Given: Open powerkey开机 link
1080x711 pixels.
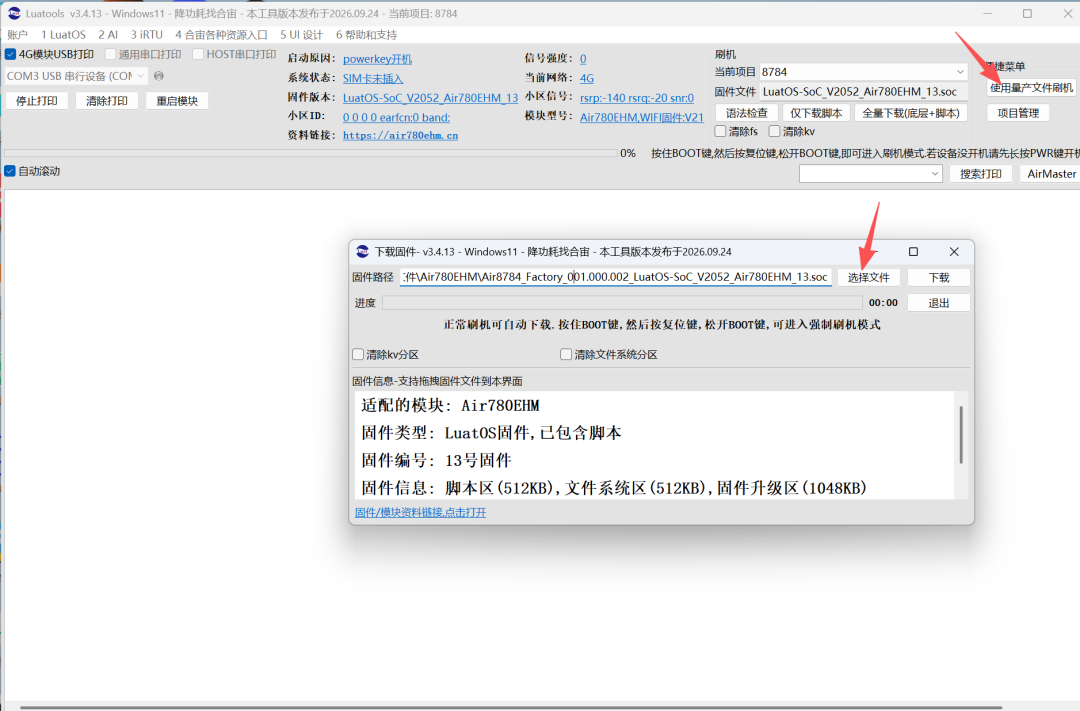Looking at the screenshot, I should click(377, 59).
